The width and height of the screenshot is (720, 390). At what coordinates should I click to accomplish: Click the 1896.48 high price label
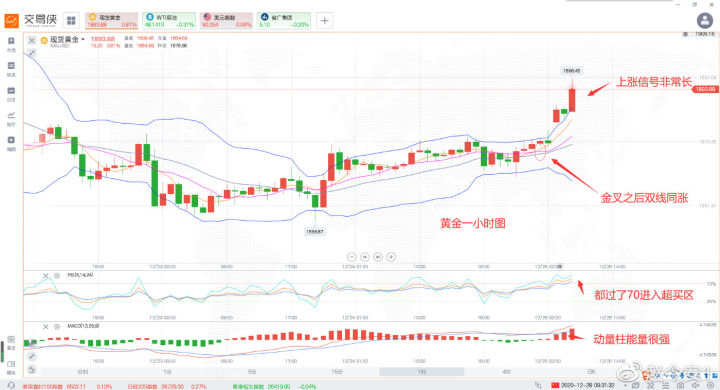[572, 71]
